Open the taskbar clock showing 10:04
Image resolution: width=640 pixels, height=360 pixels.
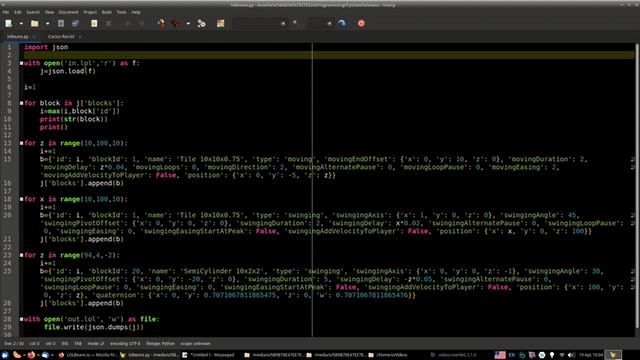(x=591, y=355)
